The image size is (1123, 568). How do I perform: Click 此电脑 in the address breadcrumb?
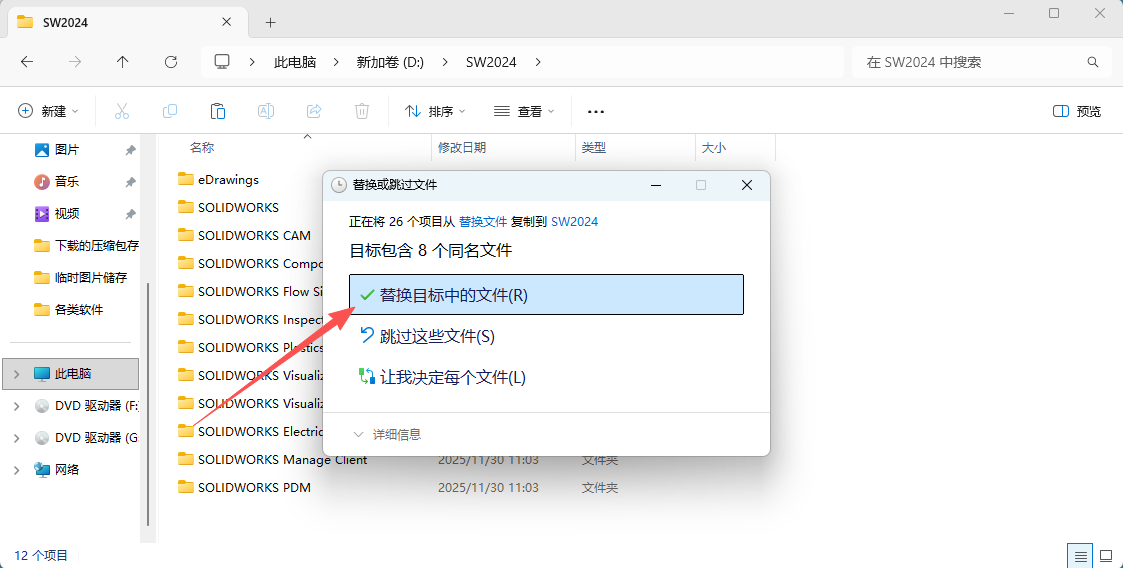point(295,62)
